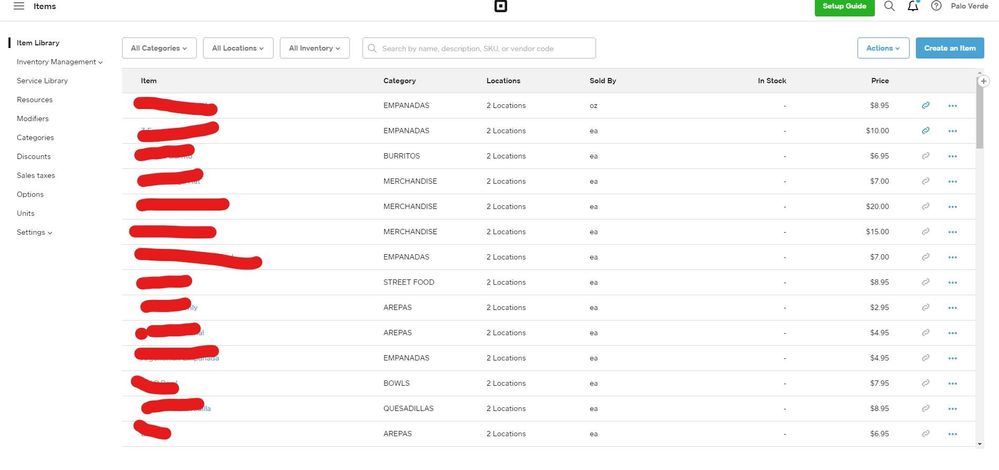Click the link icon on the $8.95 oz row

[926, 105]
